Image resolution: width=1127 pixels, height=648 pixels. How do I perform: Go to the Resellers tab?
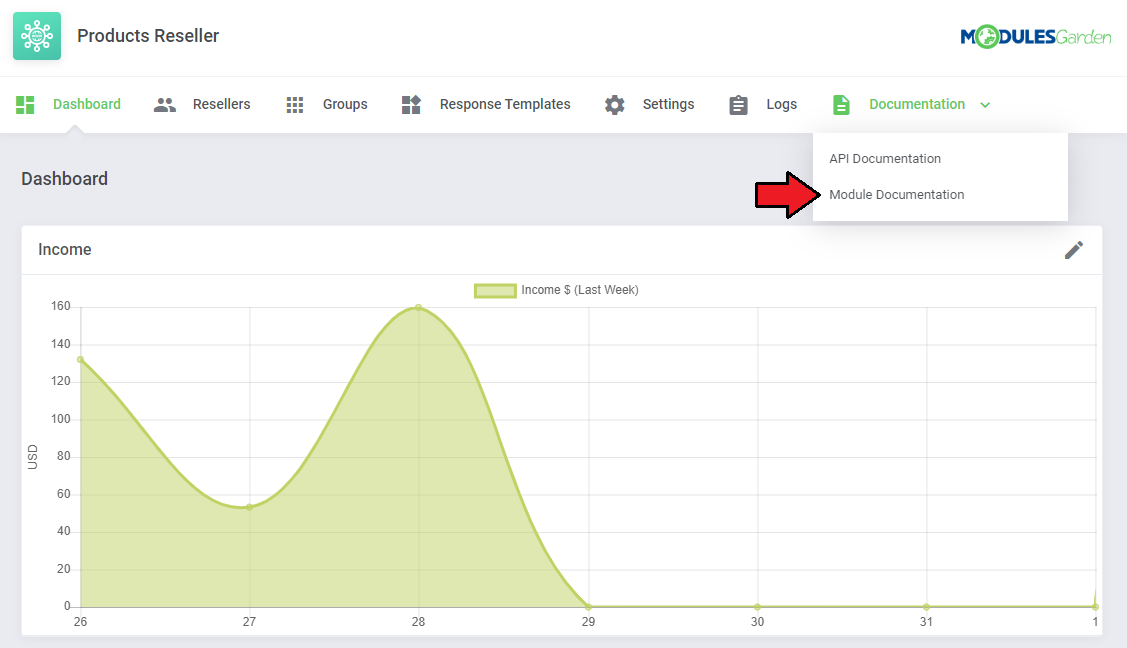tap(221, 104)
